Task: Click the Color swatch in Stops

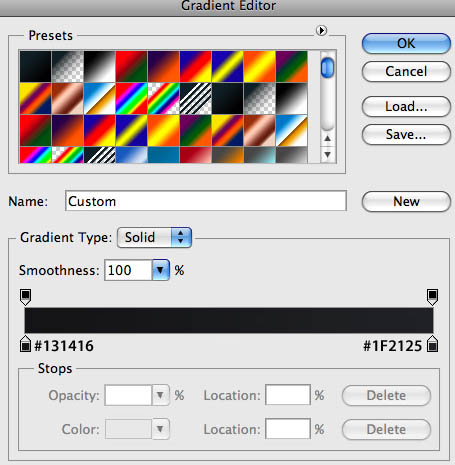Action: pyautogui.click(x=128, y=429)
